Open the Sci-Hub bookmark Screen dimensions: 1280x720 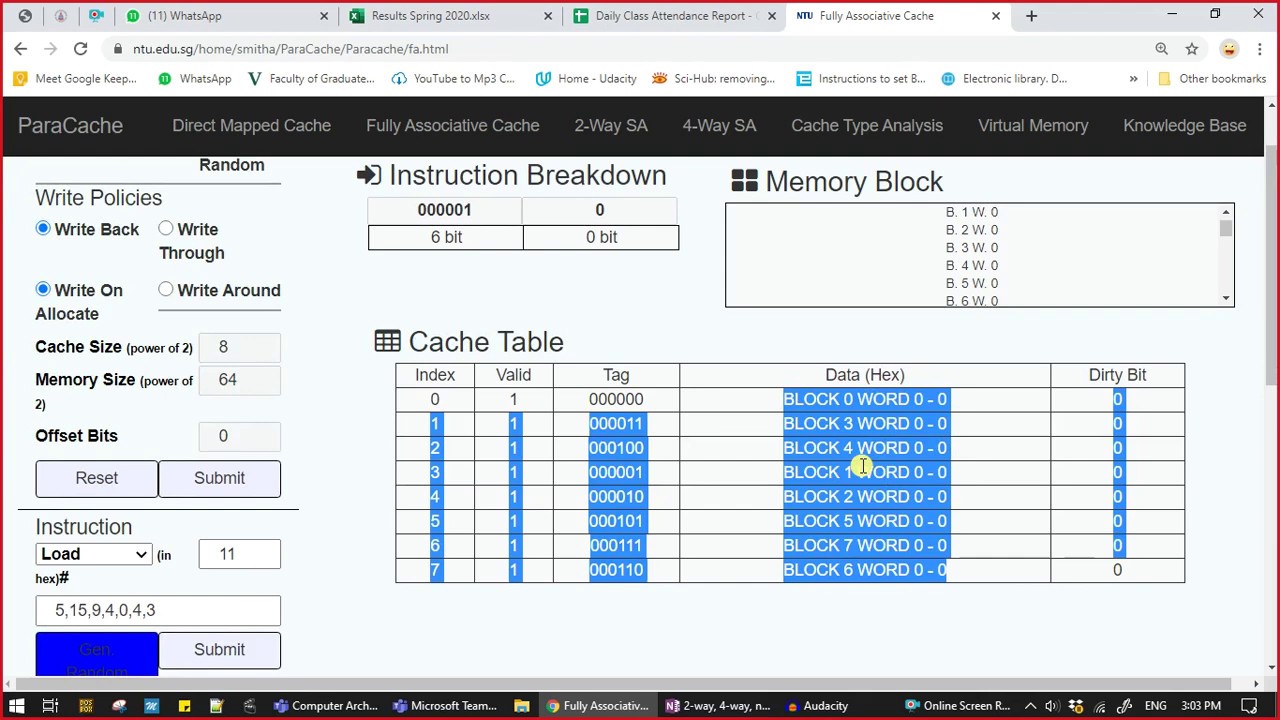tap(713, 78)
